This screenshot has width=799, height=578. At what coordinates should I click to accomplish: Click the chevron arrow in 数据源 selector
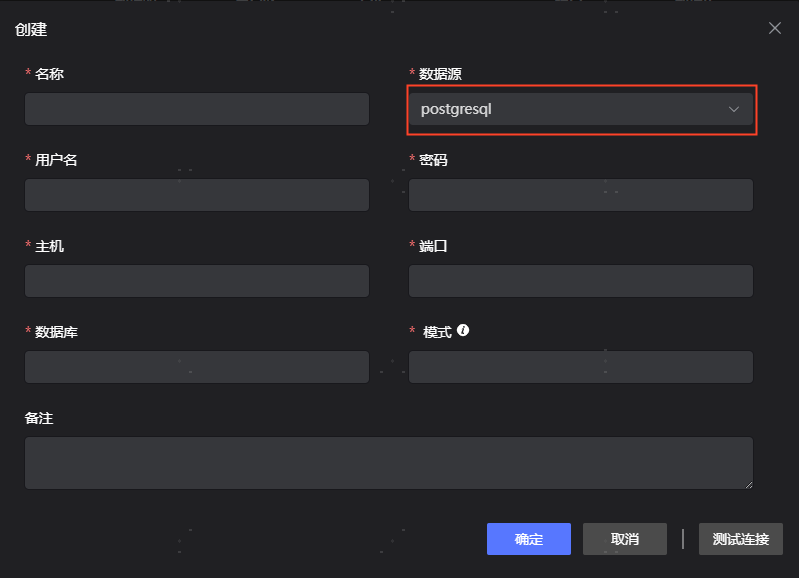(734, 109)
